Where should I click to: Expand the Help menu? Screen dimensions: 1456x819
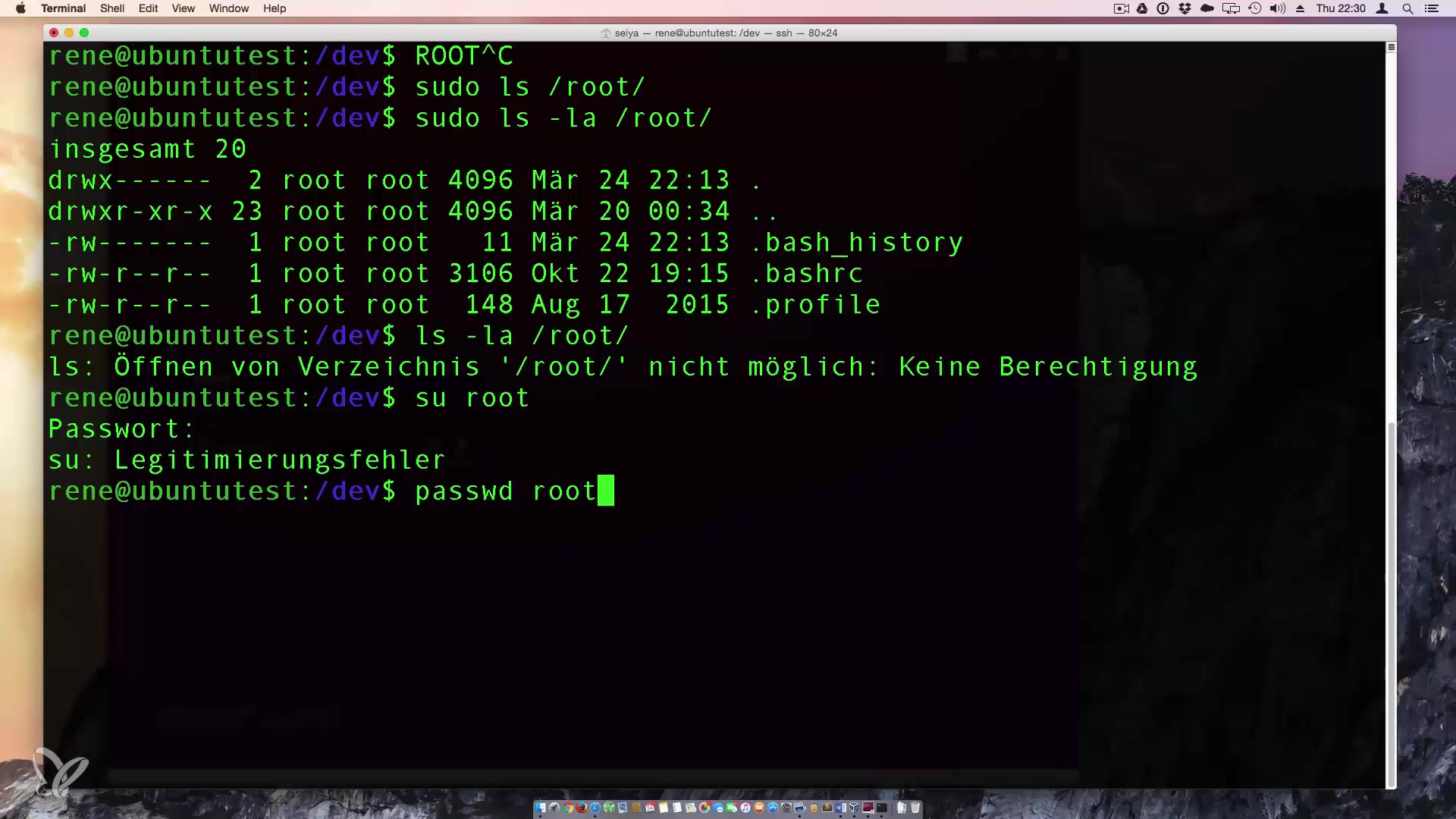pos(275,8)
